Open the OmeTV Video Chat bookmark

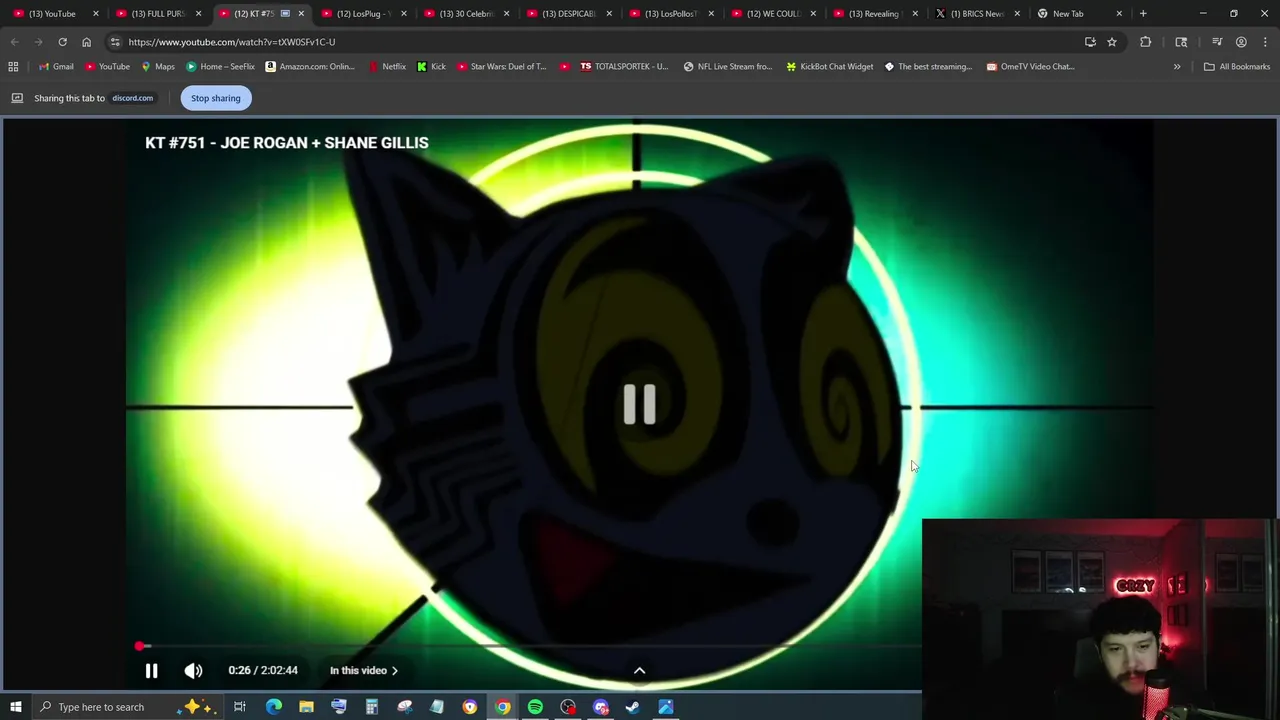(x=1030, y=67)
